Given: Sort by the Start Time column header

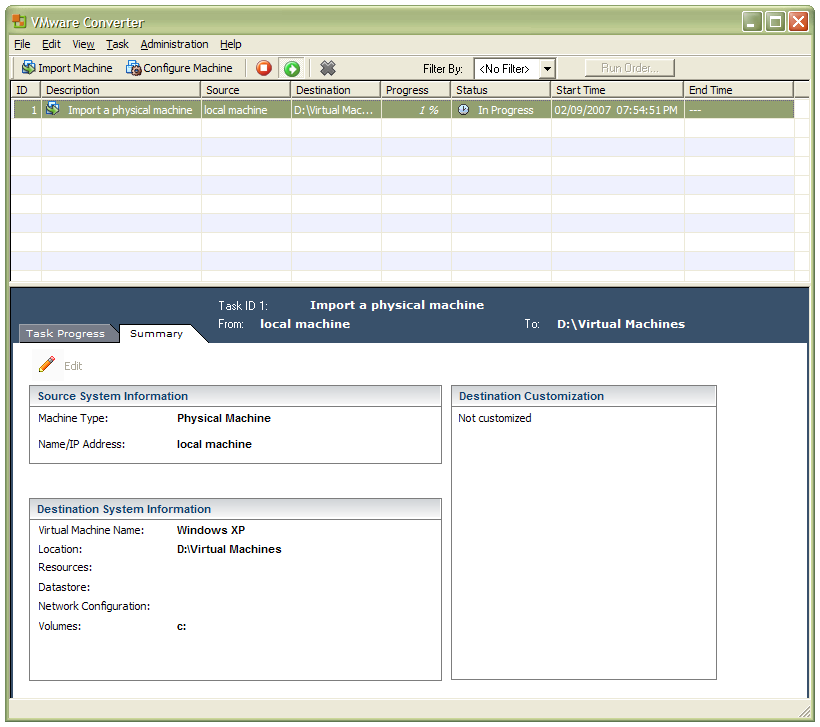Looking at the screenshot, I should coord(618,90).
